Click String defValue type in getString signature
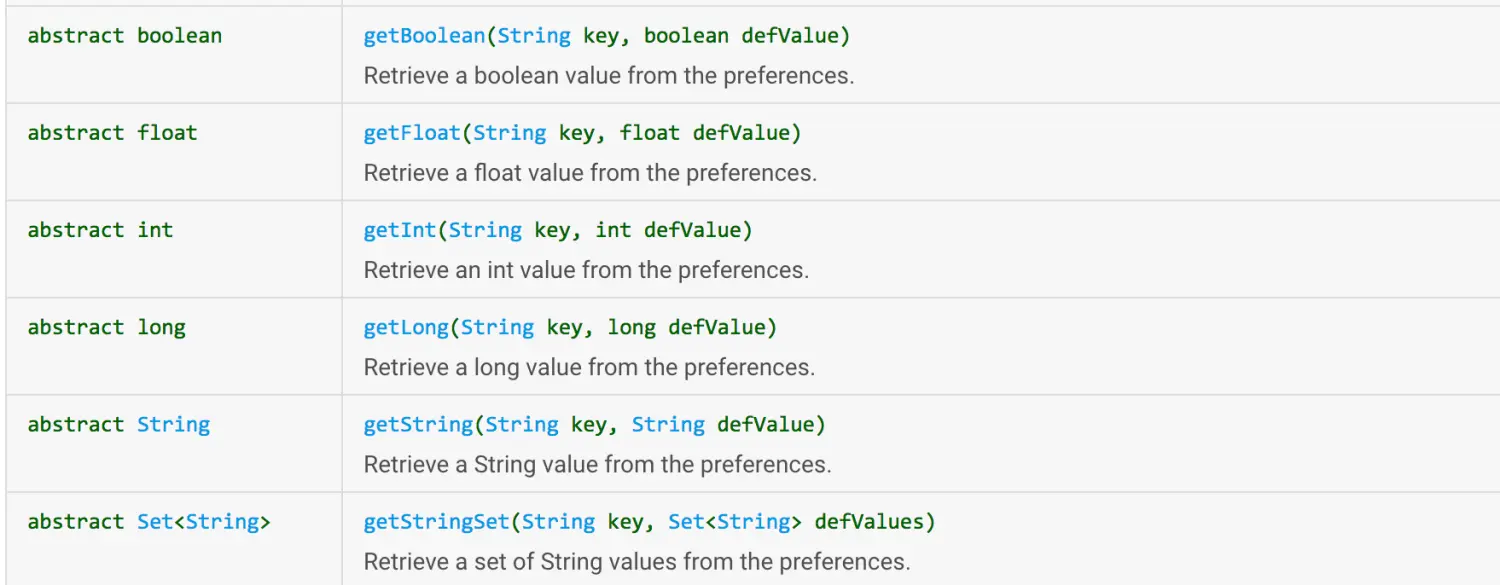The image size is (1500, 585). click(x=668, y=424)
